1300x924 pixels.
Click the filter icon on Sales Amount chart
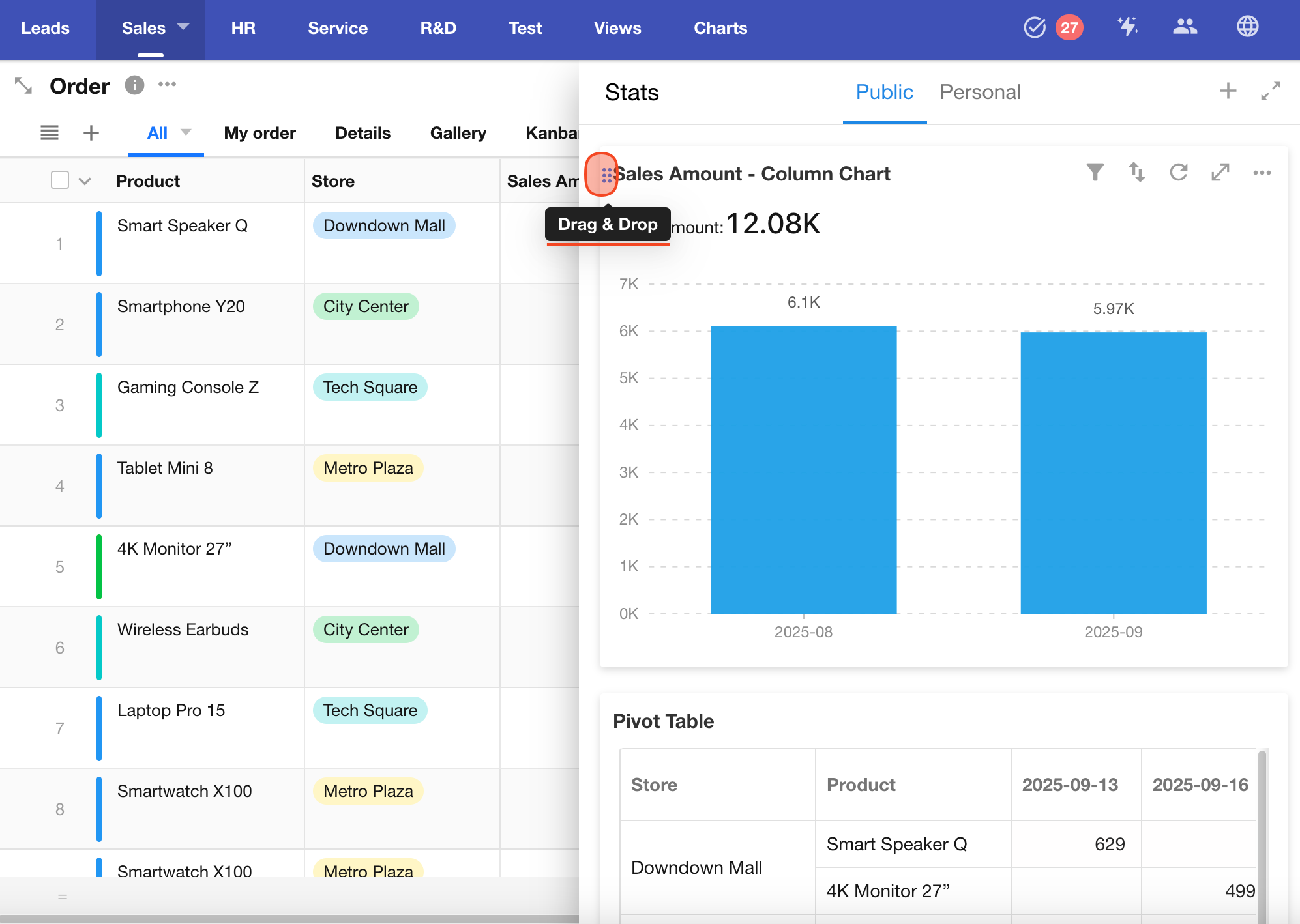pos(1095,173)
